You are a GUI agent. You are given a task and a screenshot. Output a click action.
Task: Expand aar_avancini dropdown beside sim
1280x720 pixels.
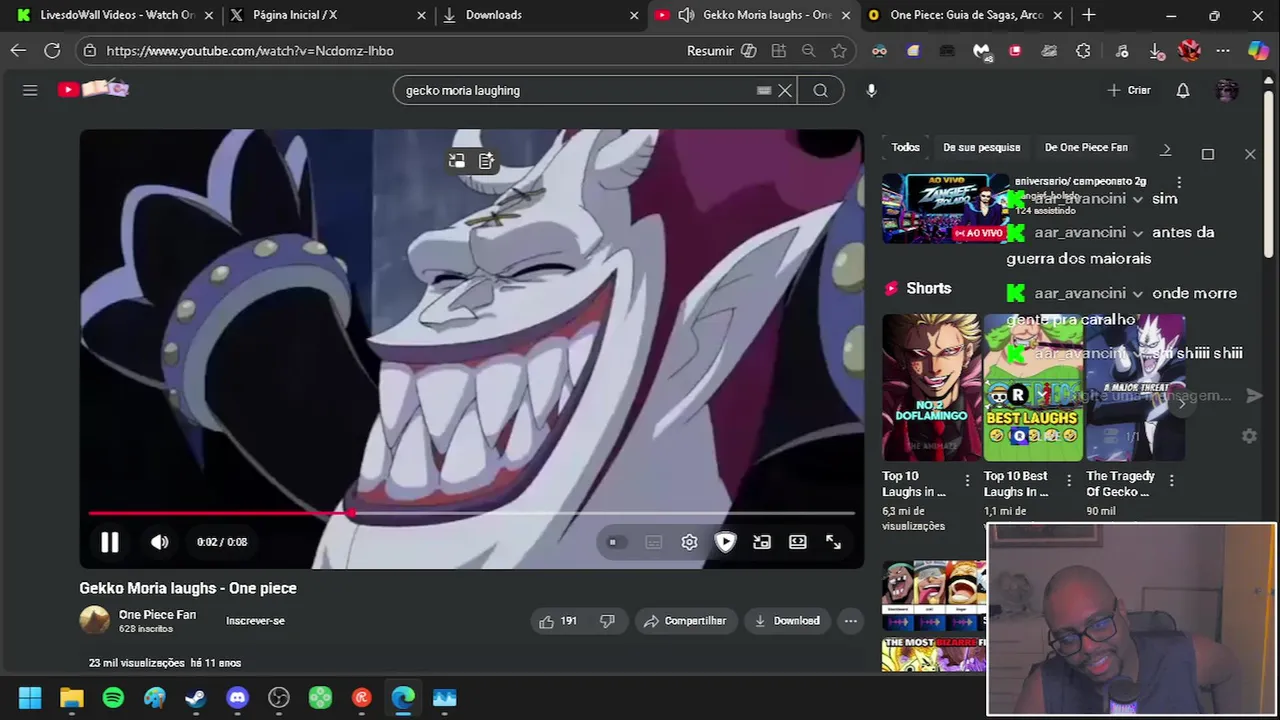pos(1138,200)
